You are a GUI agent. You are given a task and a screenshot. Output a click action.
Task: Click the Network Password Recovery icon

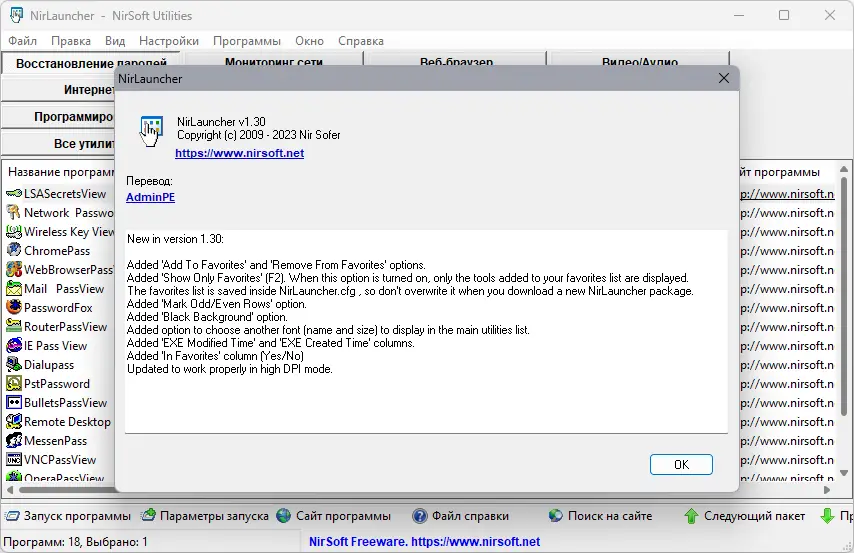pos(14,213)
